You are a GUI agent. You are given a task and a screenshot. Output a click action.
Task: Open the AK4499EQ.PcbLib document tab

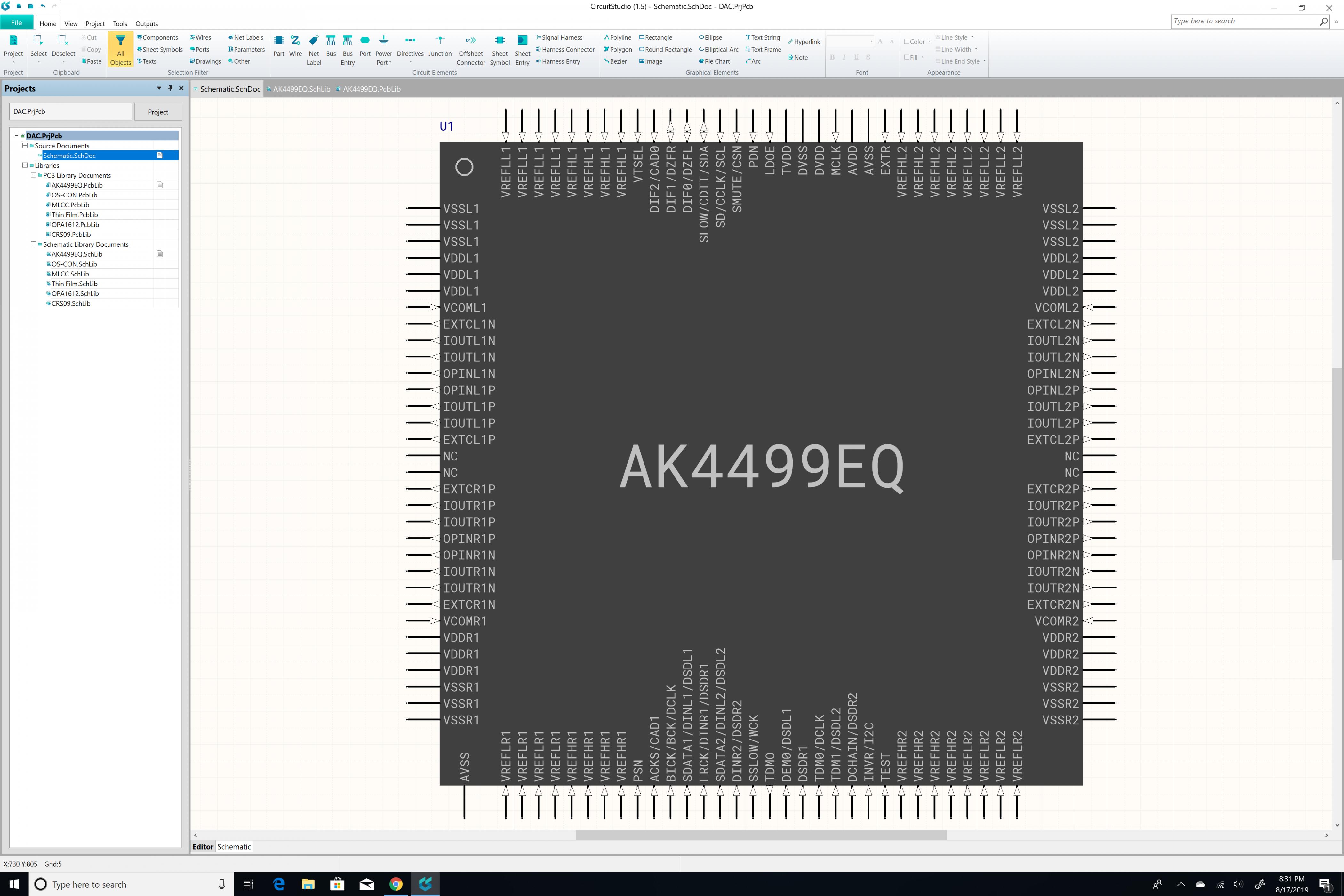point(369,89)
